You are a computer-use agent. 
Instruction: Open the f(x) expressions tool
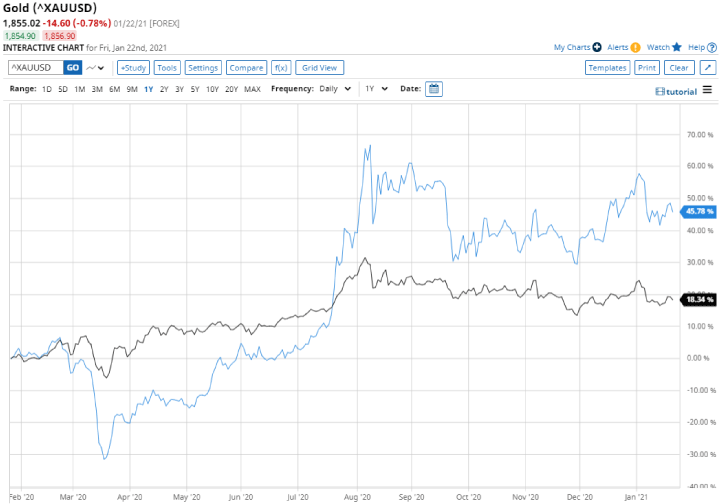283,68
